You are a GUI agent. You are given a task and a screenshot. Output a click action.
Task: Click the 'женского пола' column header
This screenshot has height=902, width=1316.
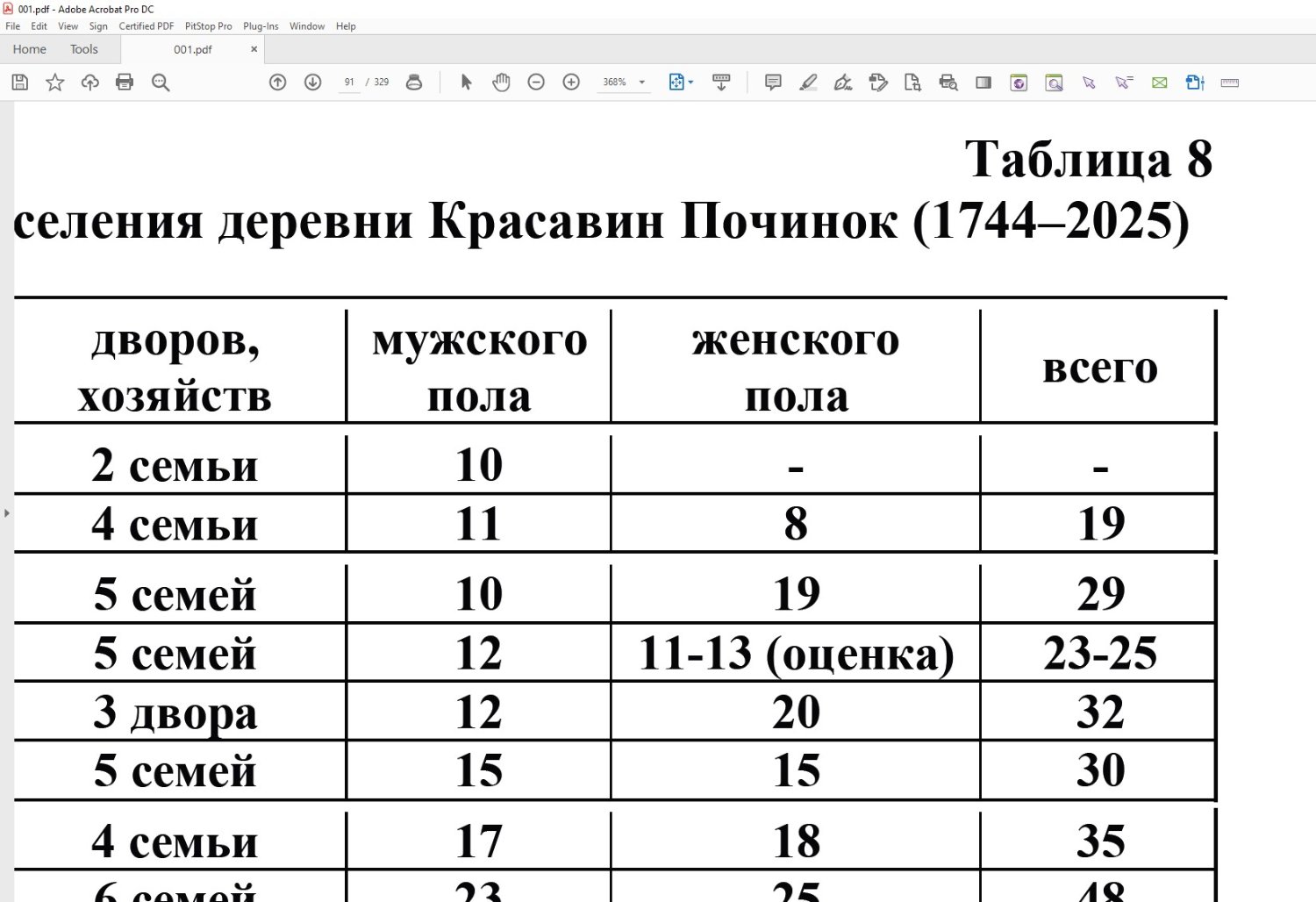coord(796,368)
